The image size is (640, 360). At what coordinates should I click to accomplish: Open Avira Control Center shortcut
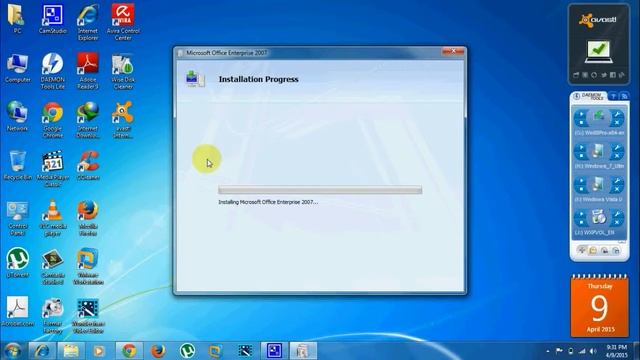123,22
